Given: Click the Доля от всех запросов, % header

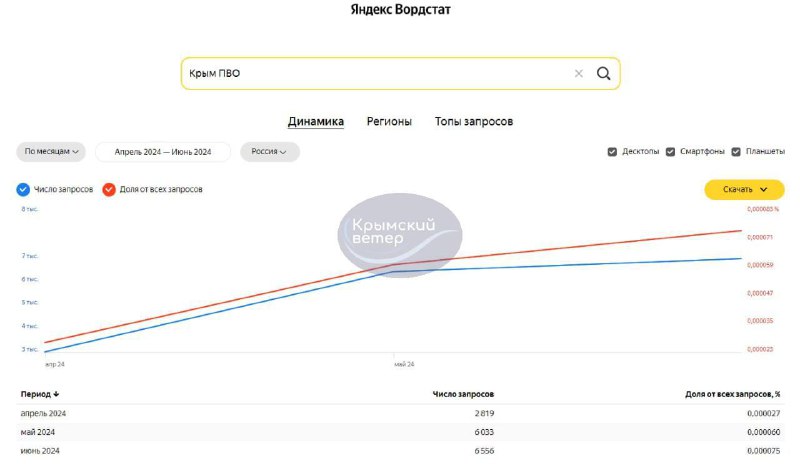Looking at the screenshot, I should (x=733, y=394).
